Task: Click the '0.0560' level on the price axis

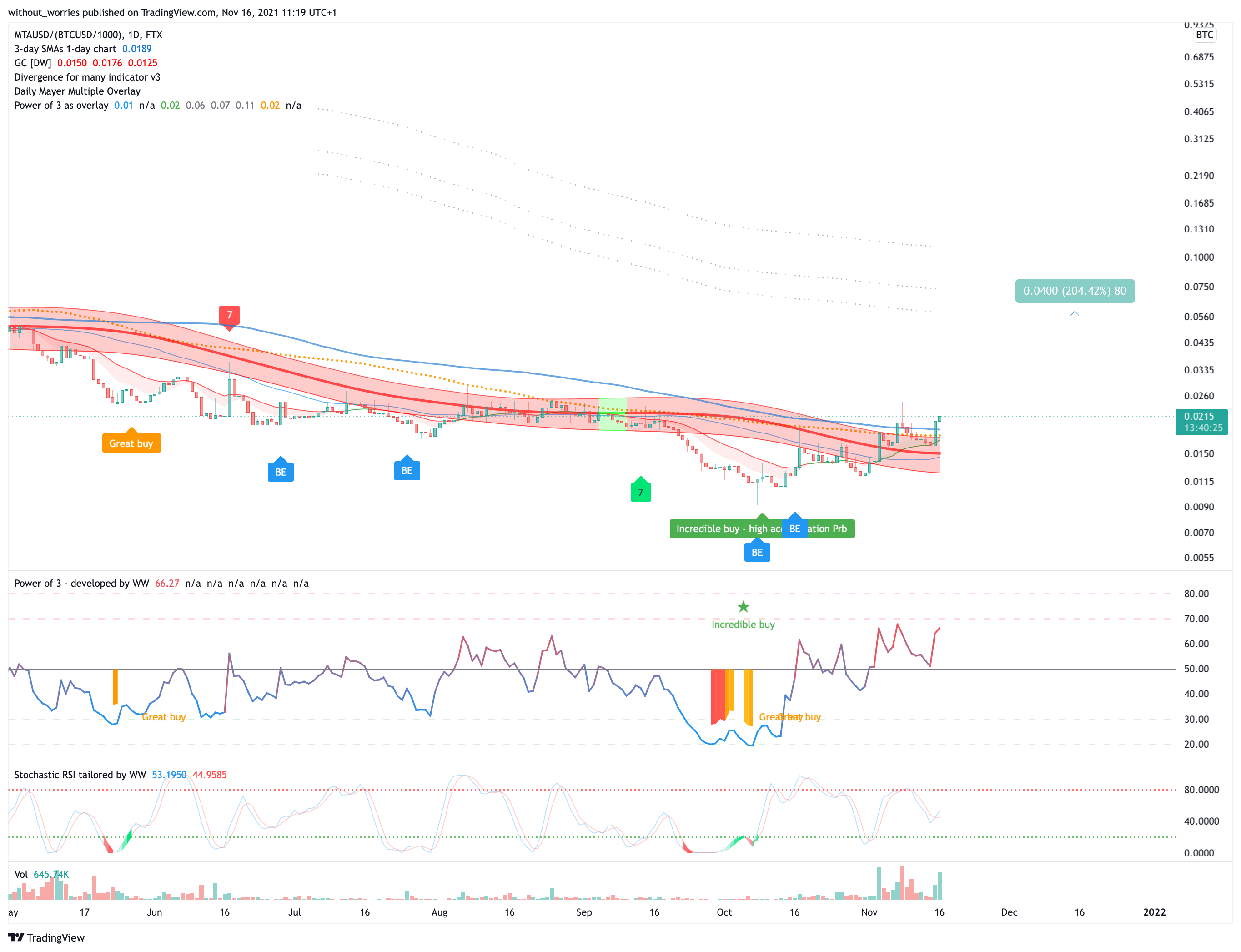Action: 1199,317
